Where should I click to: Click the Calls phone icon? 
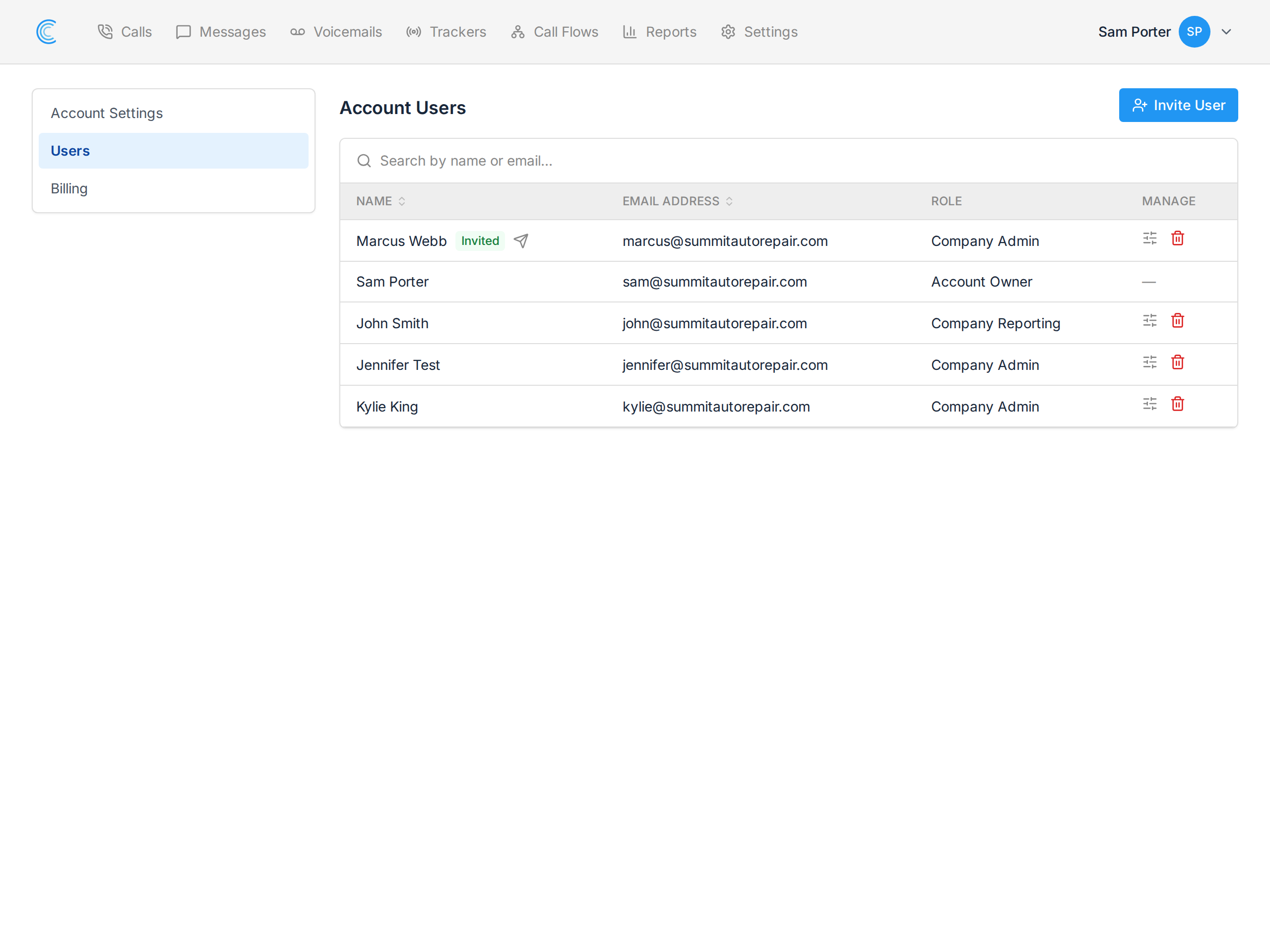105,32
